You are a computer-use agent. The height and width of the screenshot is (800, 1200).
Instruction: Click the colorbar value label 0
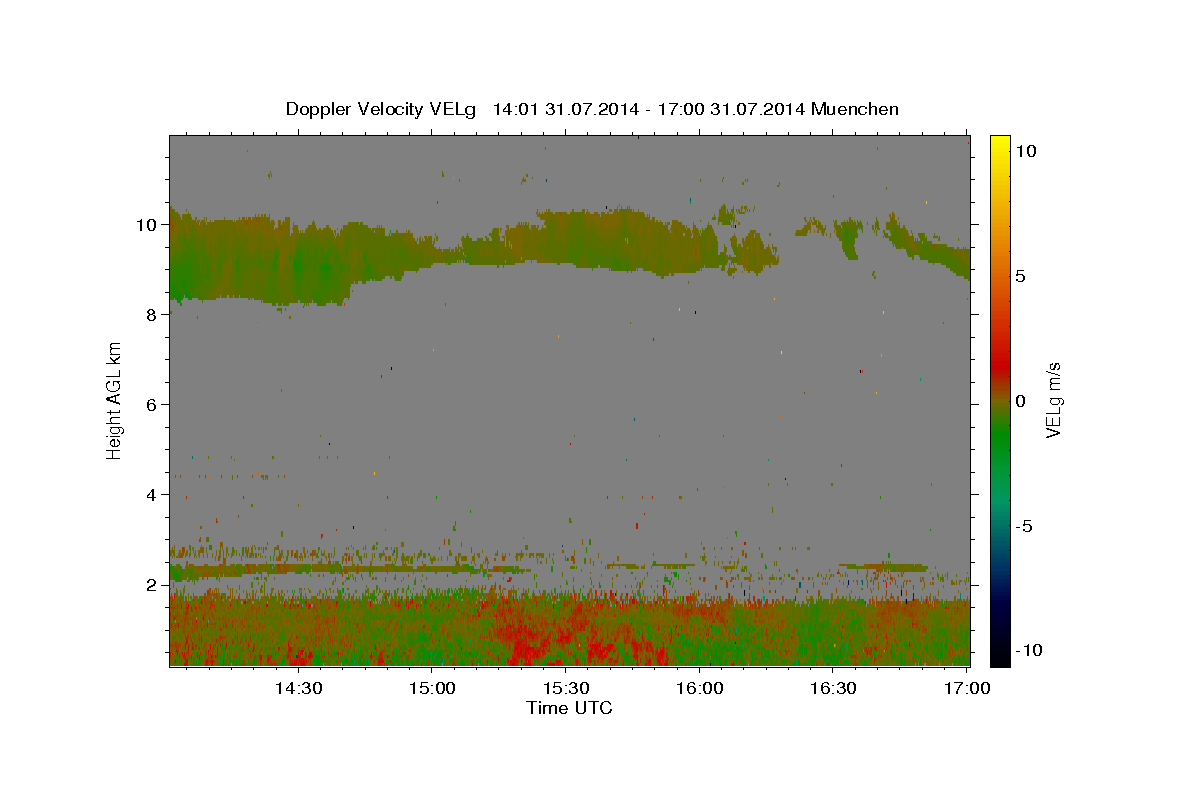pyautogui.click(x=1021, y=401)
